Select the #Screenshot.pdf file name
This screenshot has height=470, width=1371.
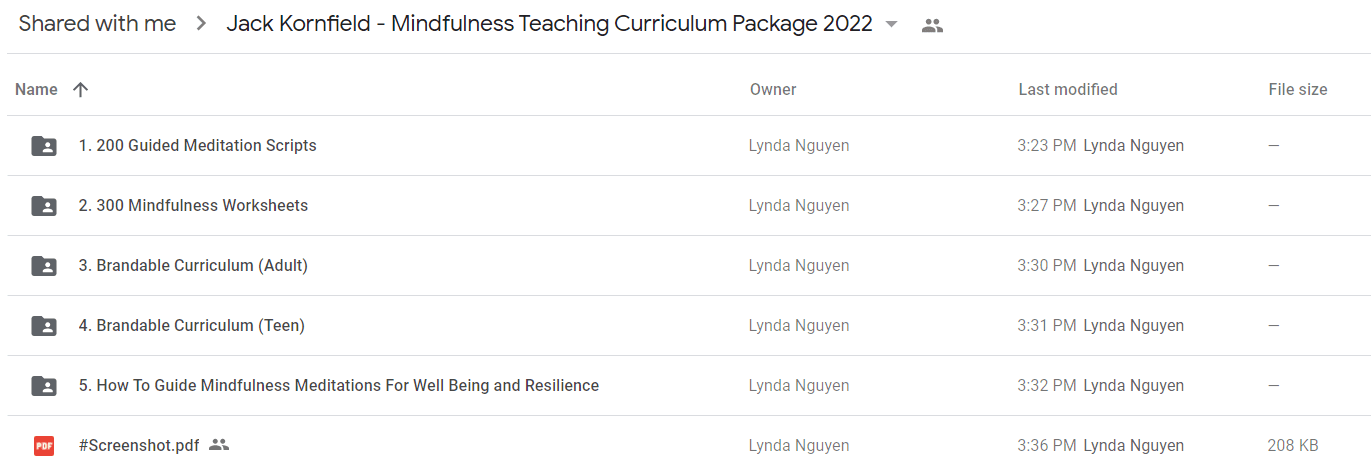coord(139,446)
